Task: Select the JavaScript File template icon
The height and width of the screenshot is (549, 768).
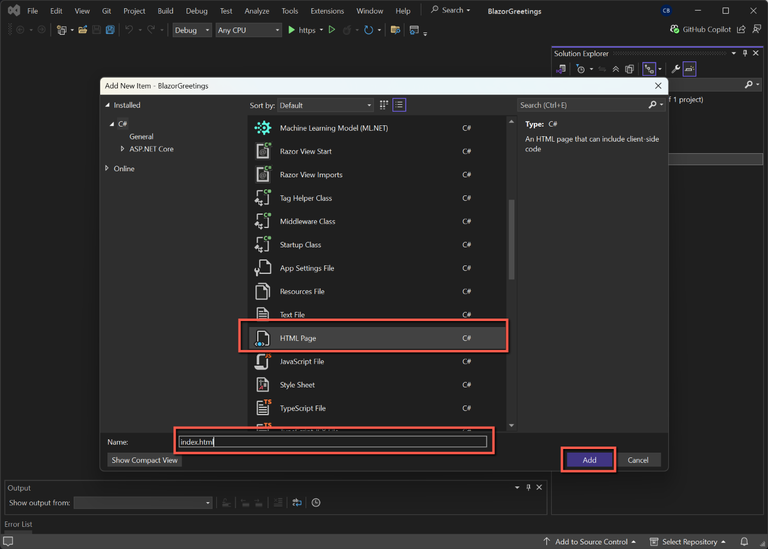Action: 262,361
